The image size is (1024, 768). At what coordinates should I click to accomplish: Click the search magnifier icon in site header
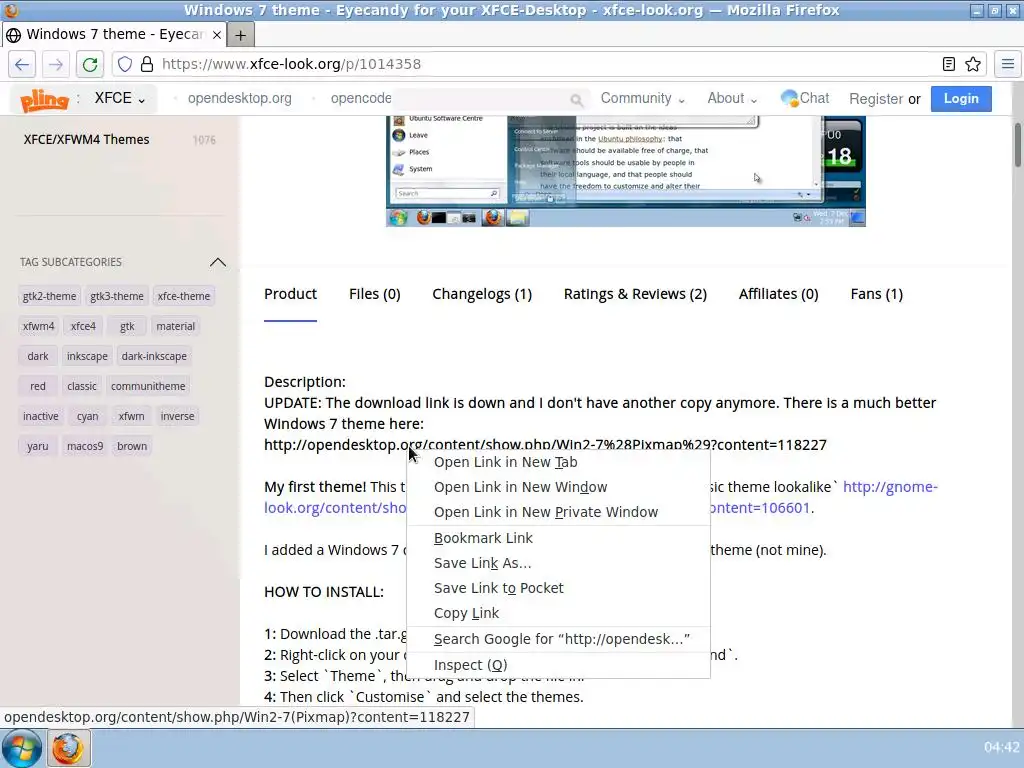pyautogui.click(x=576, y=99)
